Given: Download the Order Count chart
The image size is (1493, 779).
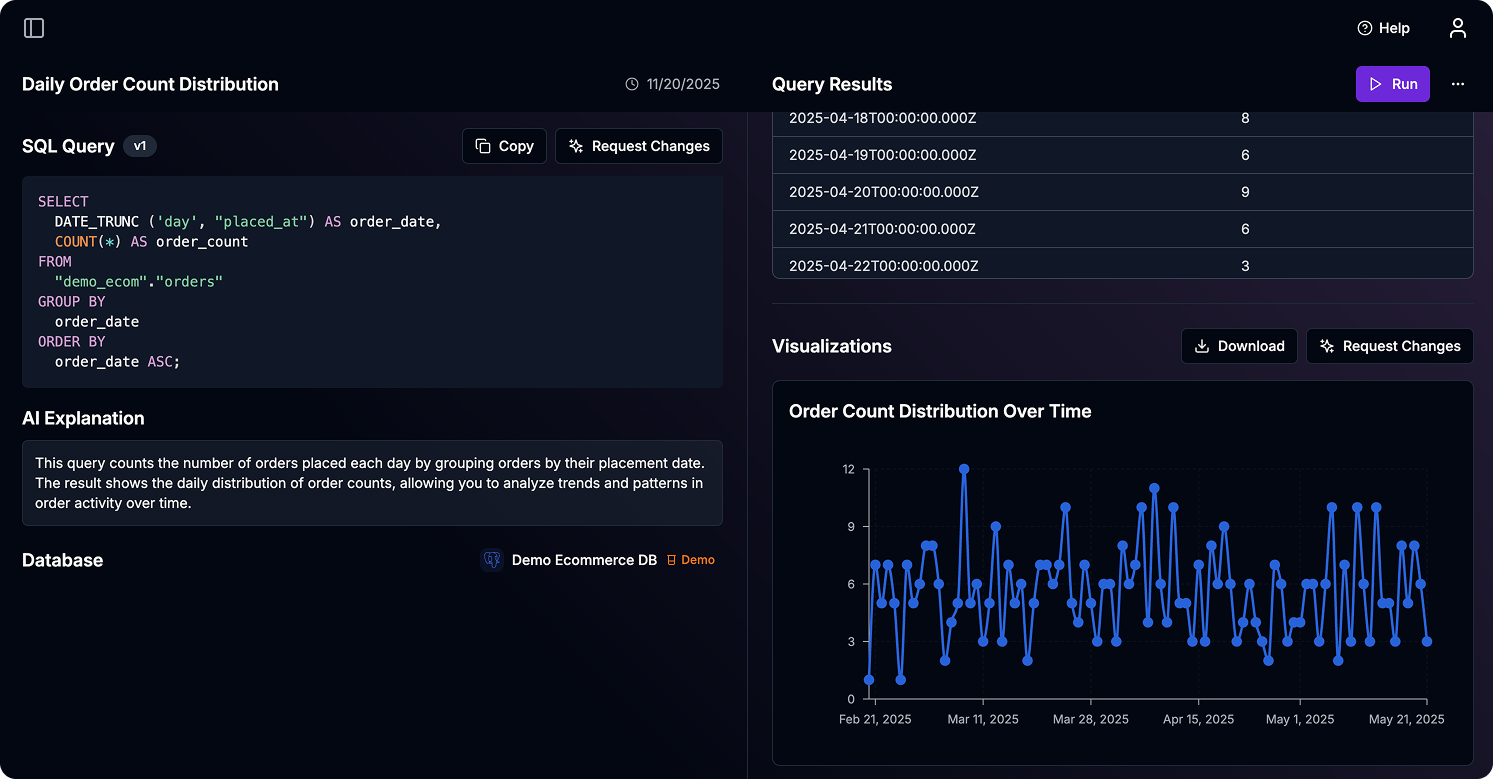Looking at the screenshot, I should coord(1239,346).
